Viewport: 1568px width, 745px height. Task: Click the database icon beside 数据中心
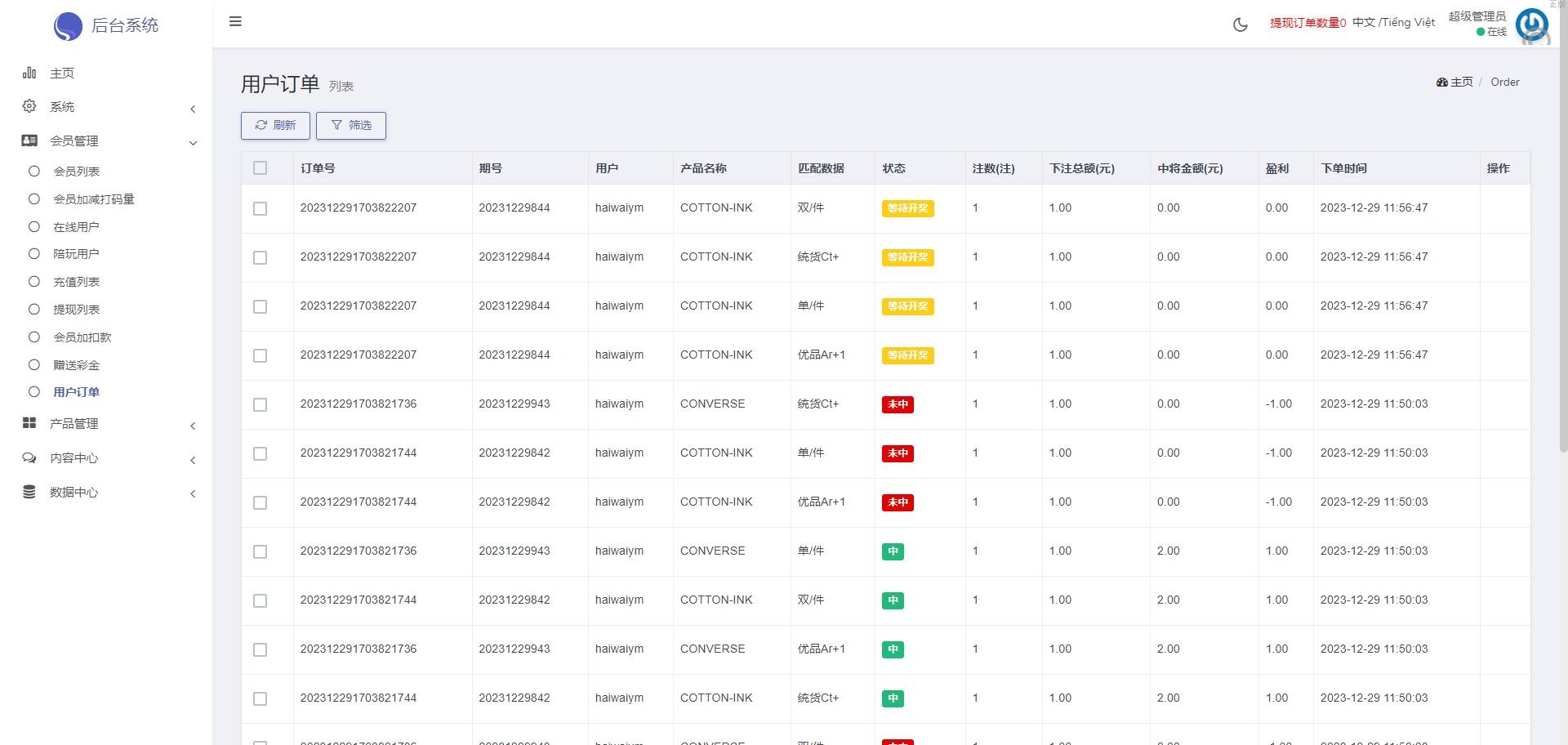[x=29, y=492]
